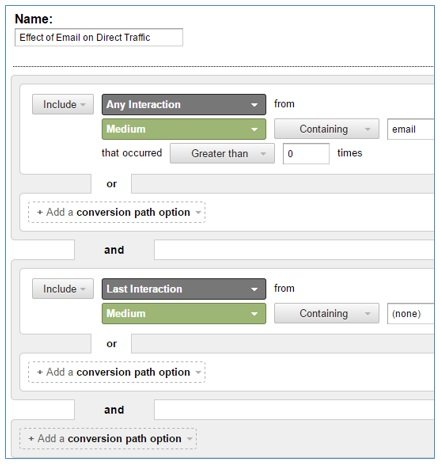Open the first green Medium dropdown
The image size is (441, 466).
184,129
